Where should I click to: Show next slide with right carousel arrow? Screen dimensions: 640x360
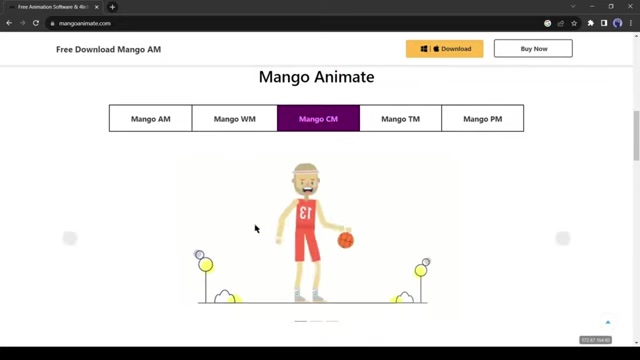pos(563,238)
